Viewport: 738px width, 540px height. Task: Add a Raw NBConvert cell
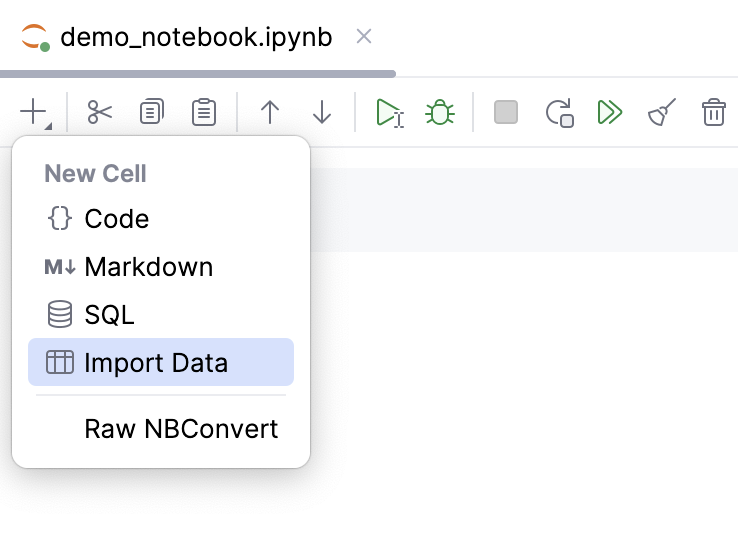[181, 429]
